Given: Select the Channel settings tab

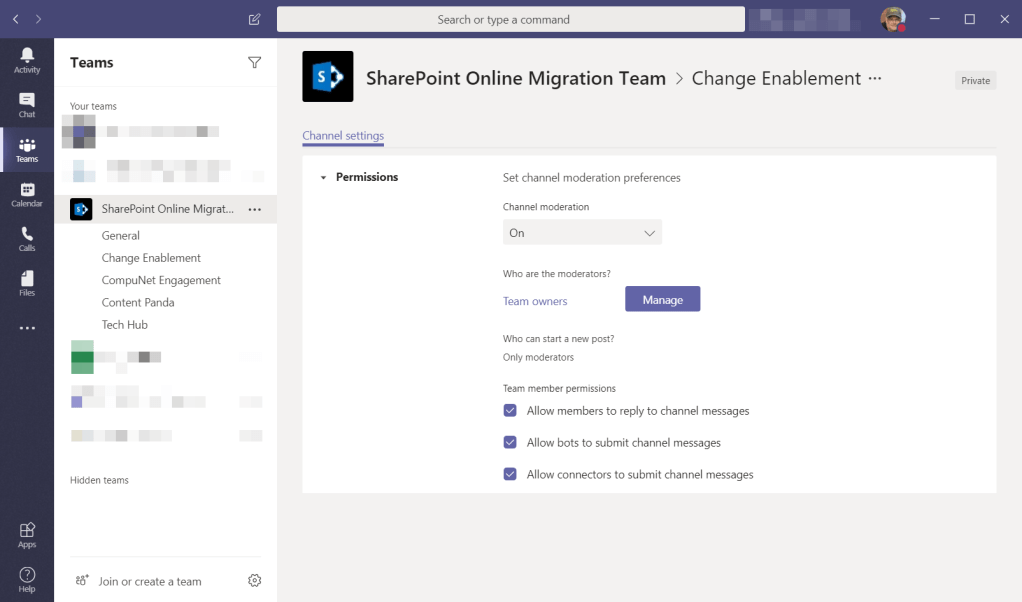Looking at the screenshot, I should coord(343,136).
